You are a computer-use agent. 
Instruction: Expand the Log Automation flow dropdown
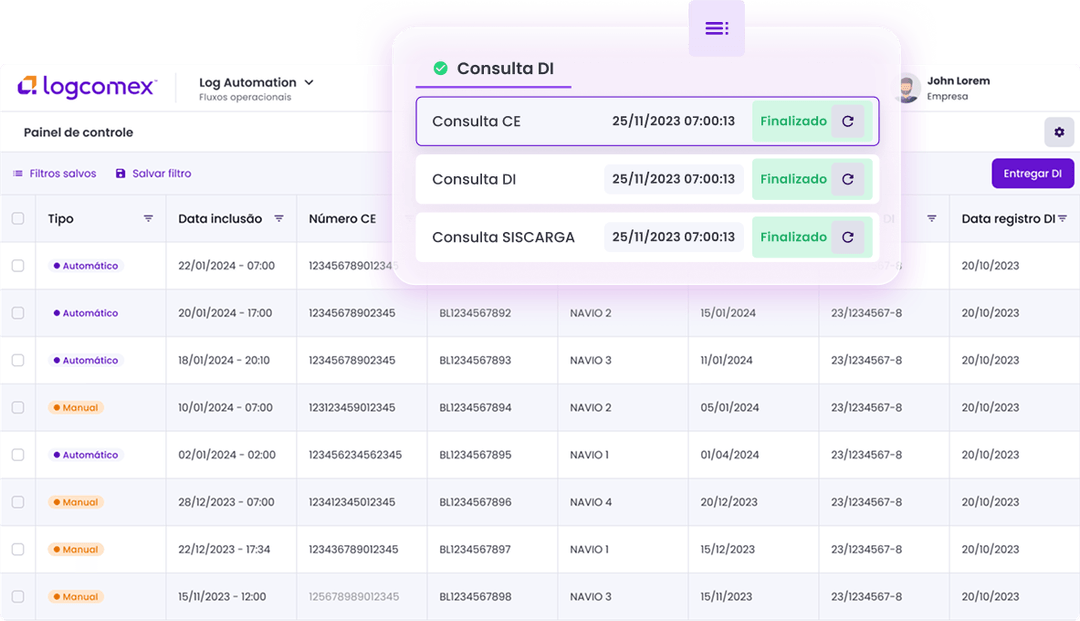pos(309,82)
